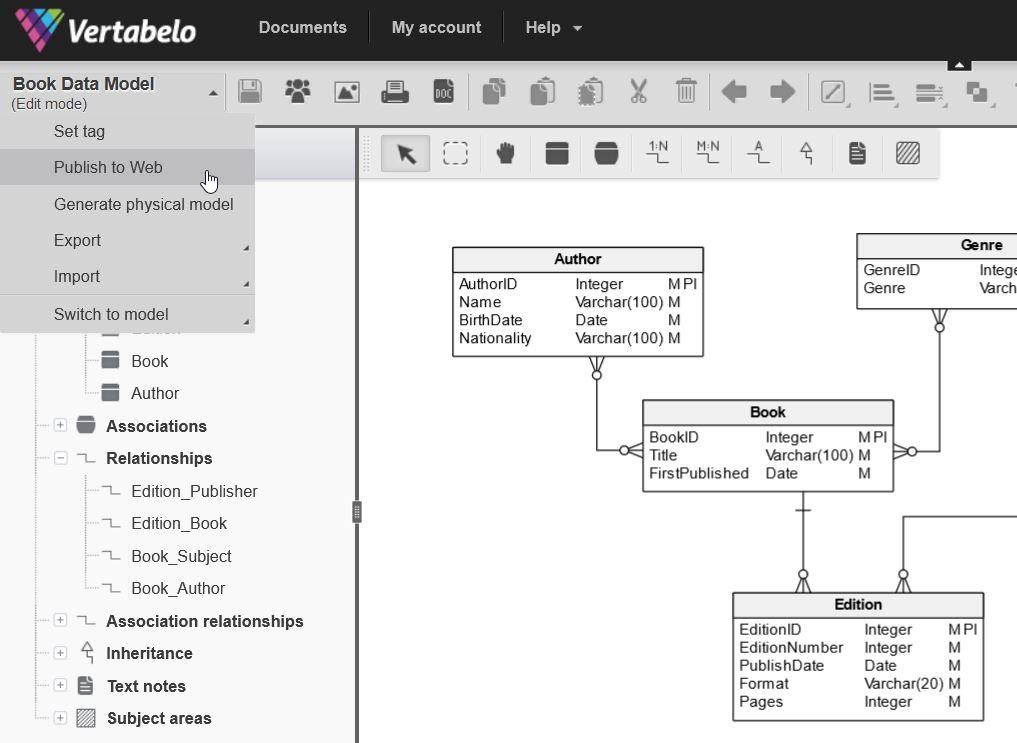
Task: Collapse the top toolbar with up arrow
Action: coord(959,65)
